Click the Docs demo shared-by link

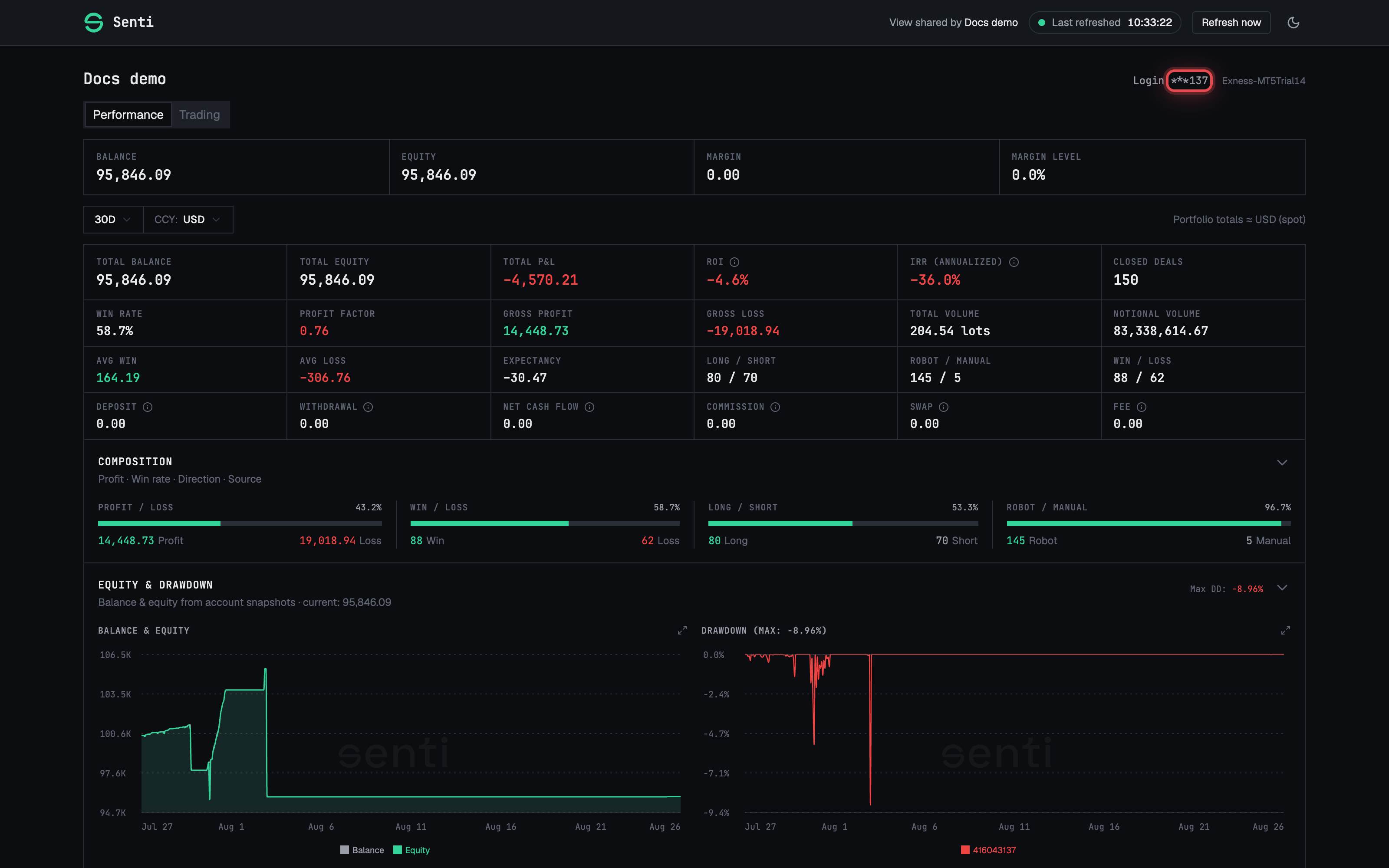click(x=991, y=23)
